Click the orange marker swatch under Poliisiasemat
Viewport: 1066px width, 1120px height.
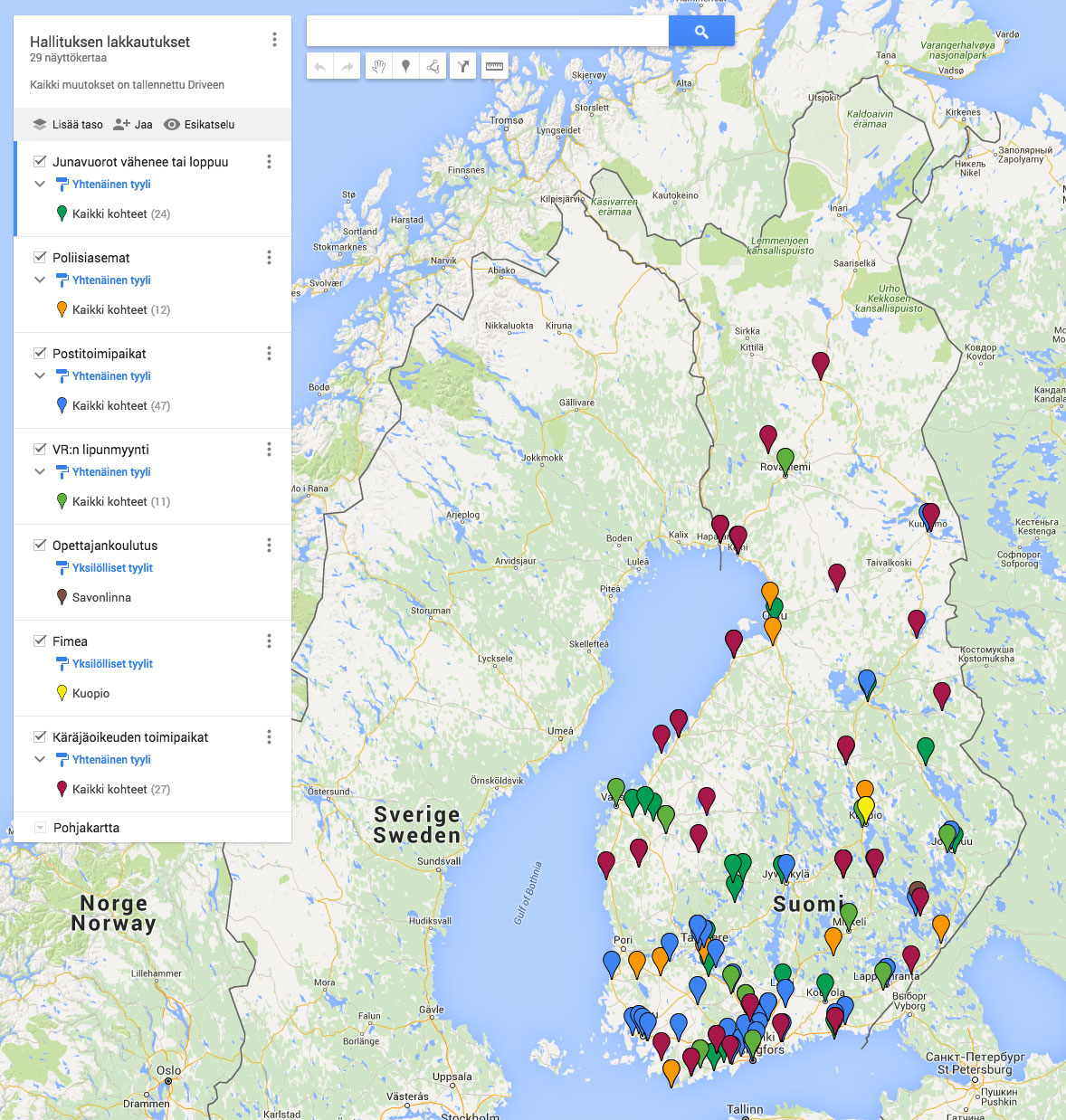62,309
